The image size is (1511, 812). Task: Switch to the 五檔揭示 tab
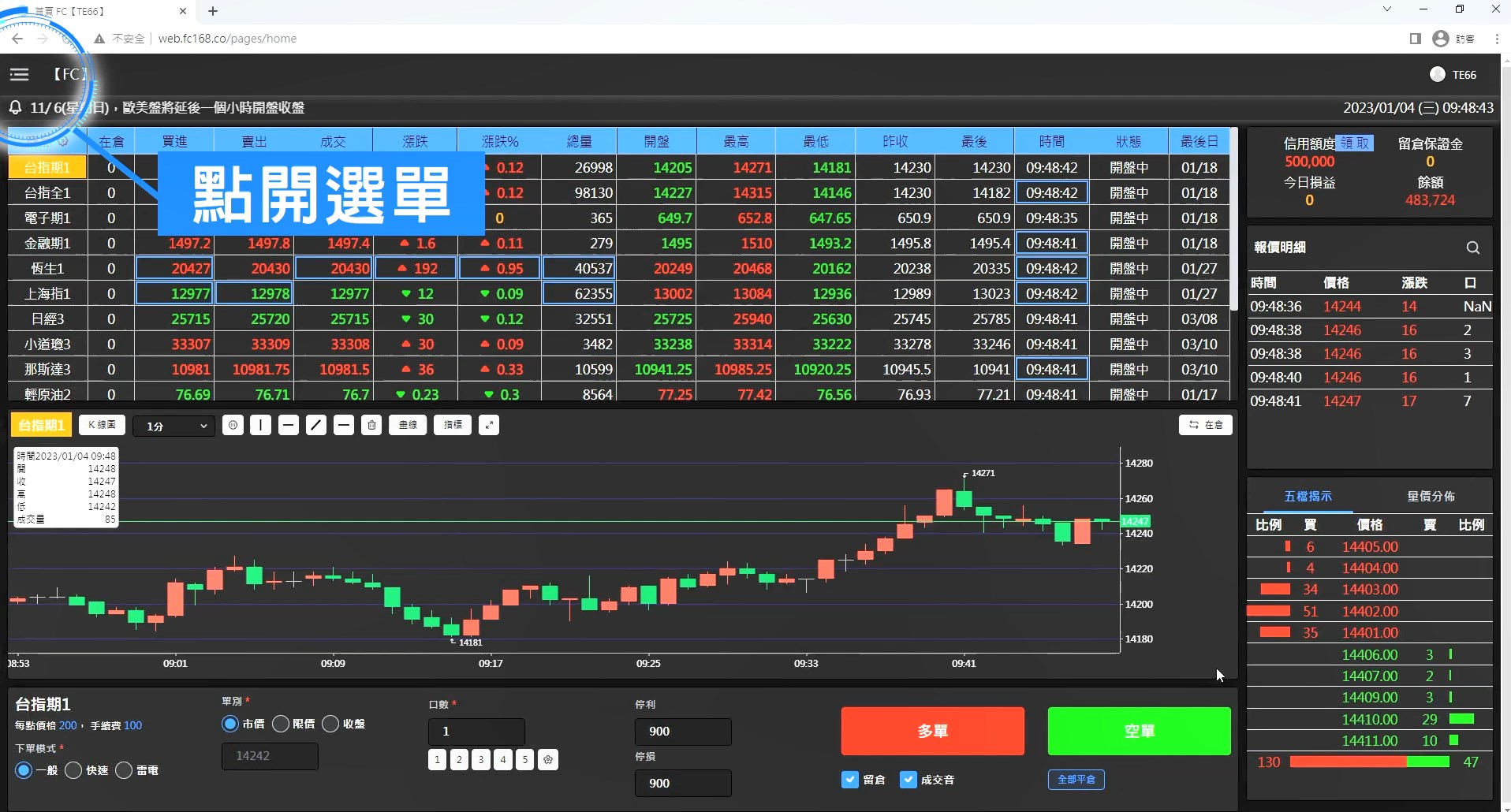click(1308, 497)
